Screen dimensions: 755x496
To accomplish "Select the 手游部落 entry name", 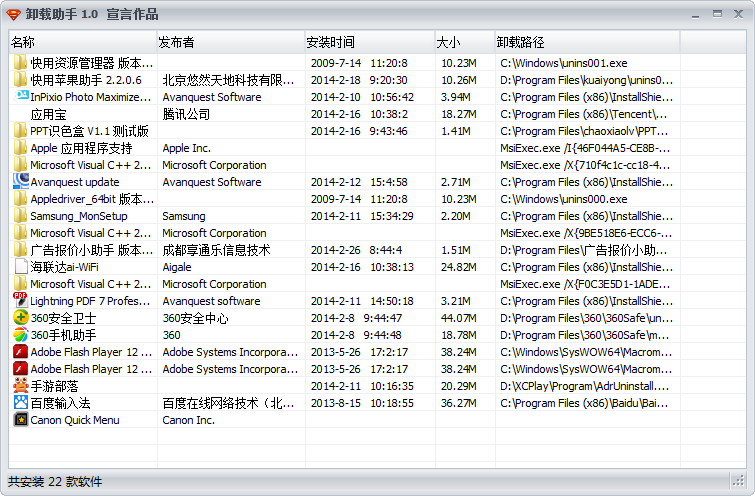I will [54, 386].
